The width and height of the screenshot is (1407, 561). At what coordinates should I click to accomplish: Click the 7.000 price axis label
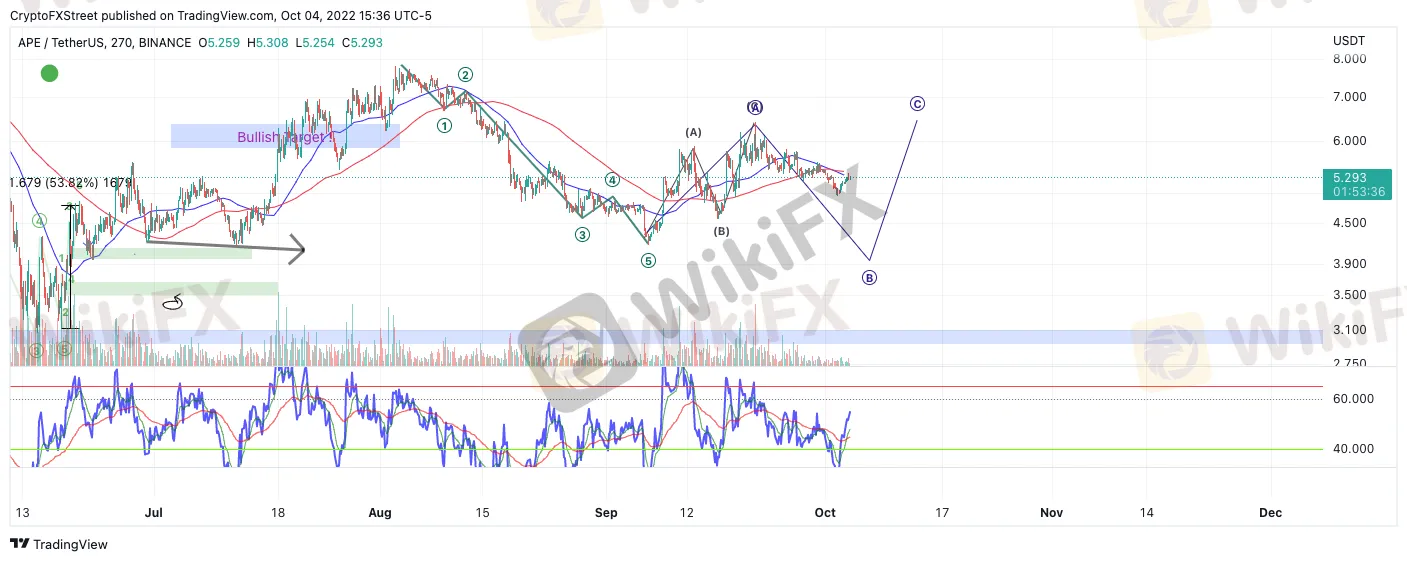[1348, 97]
